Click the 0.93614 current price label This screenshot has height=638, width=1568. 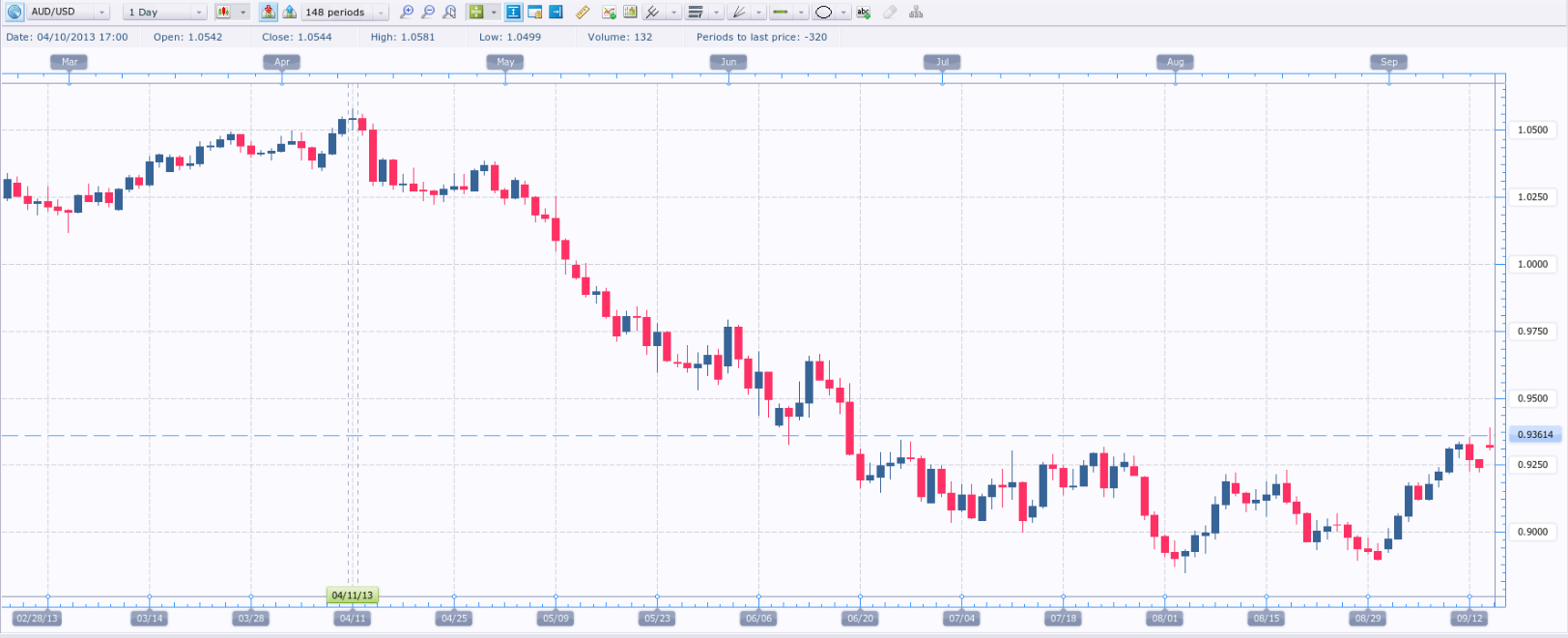[x=1534, y=435]
